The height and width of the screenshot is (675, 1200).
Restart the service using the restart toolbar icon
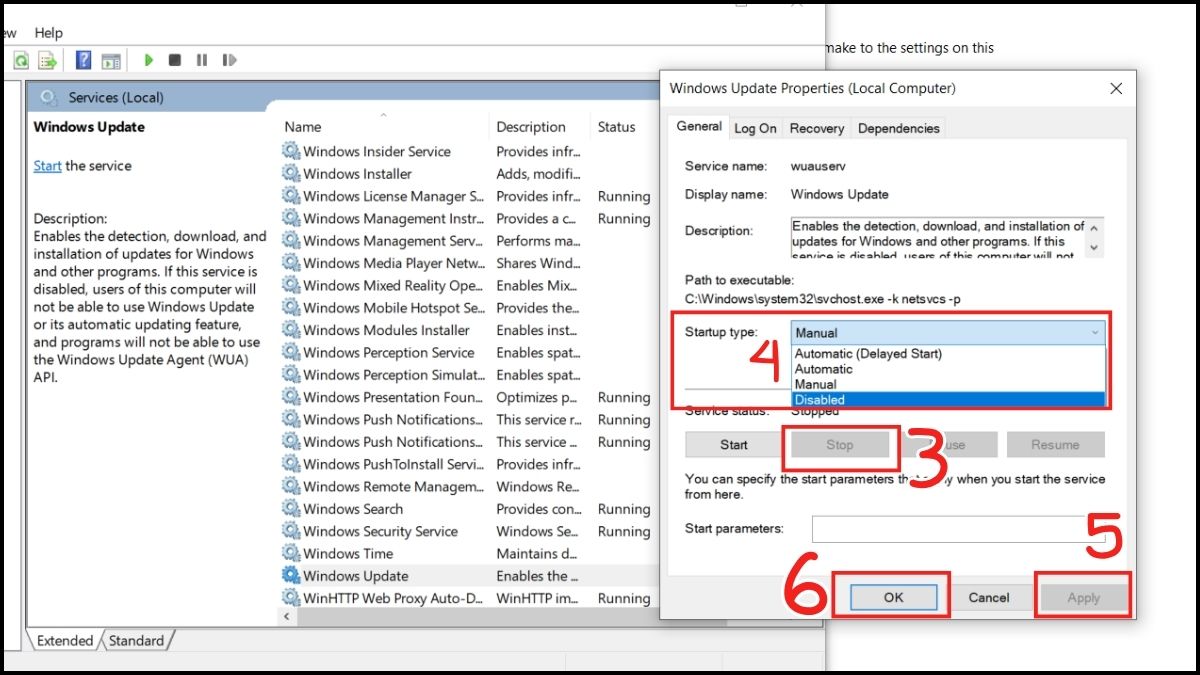point(228,60)
